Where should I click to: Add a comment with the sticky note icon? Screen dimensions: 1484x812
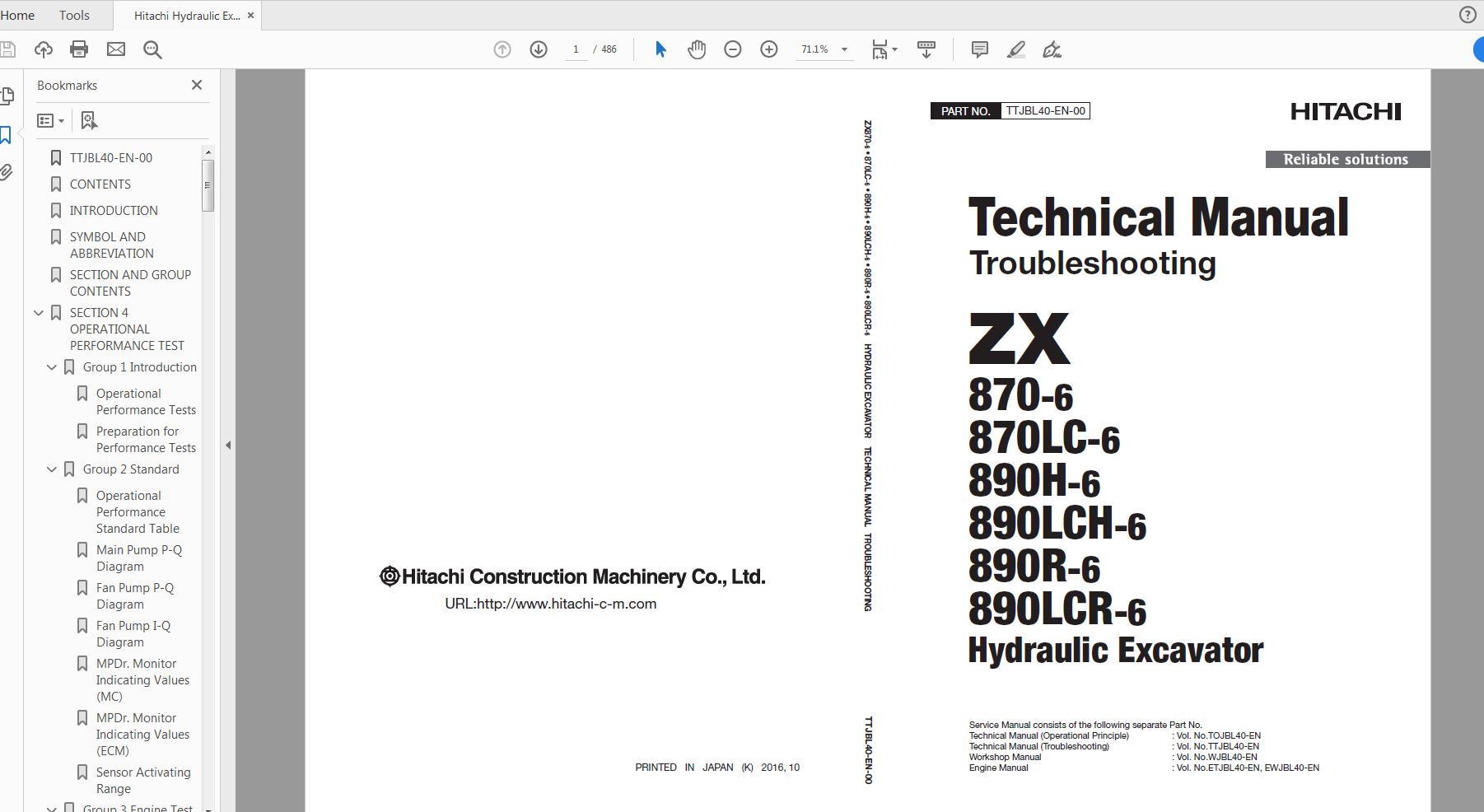point(980,49)
